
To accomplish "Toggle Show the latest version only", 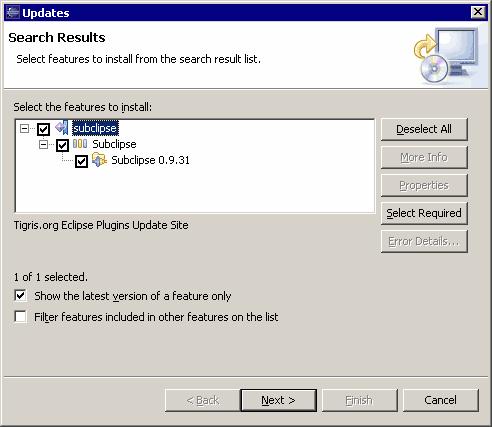I will (x=20, y=295).
